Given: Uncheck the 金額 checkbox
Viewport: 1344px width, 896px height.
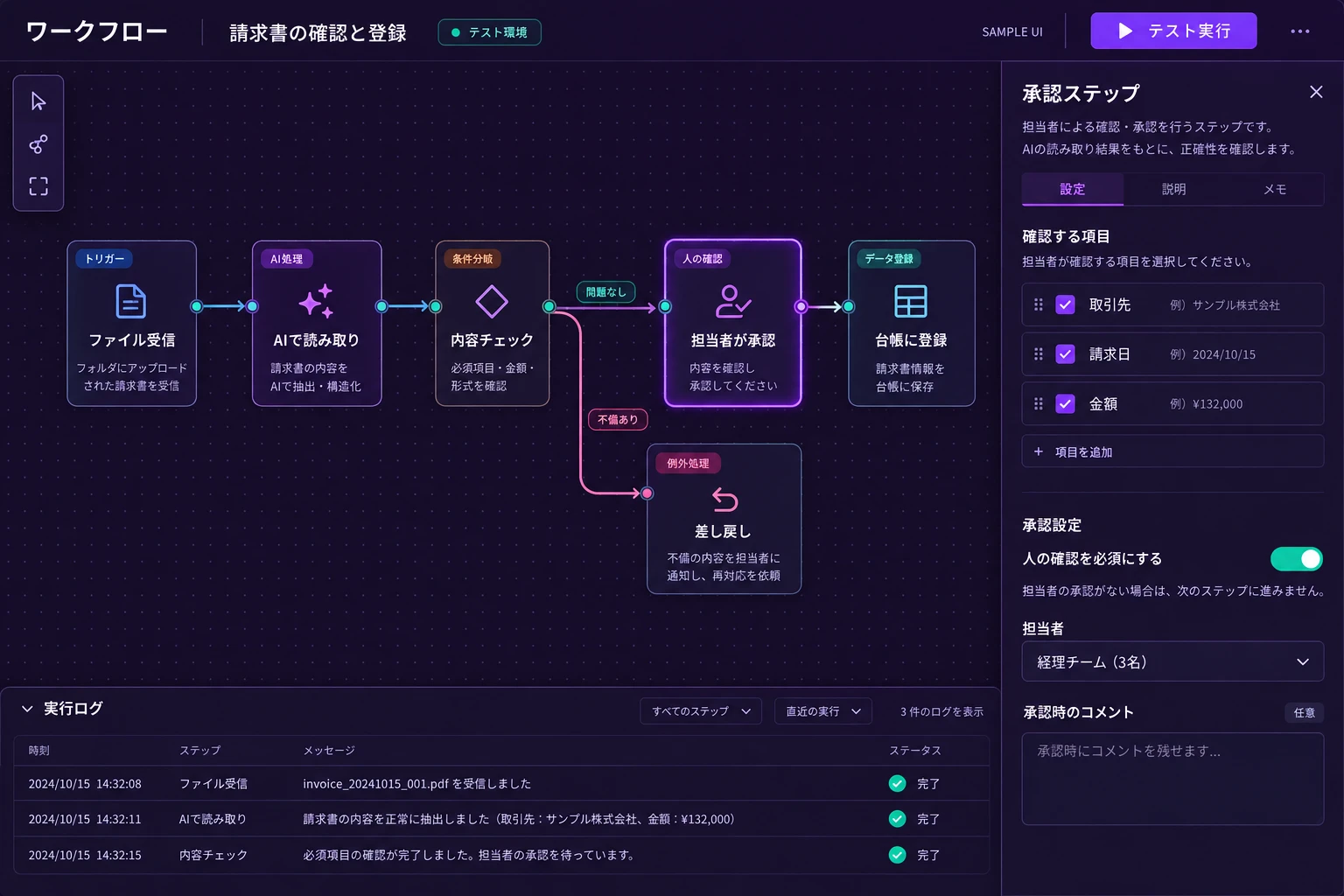Looking at the screenshot, I should tap(1065, 403).
